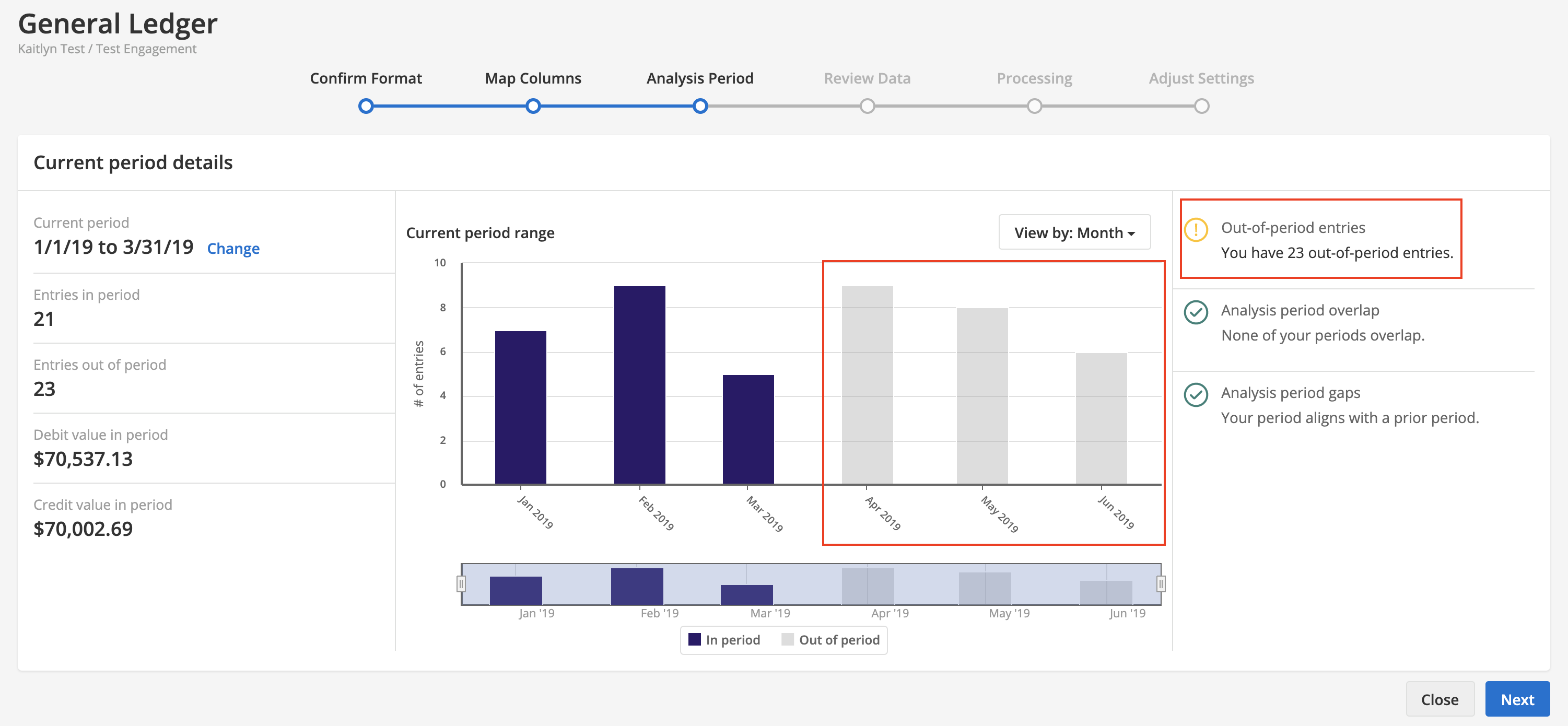Toggle the In period legend item
This screenshot has height=726, width=1568.
724,640
